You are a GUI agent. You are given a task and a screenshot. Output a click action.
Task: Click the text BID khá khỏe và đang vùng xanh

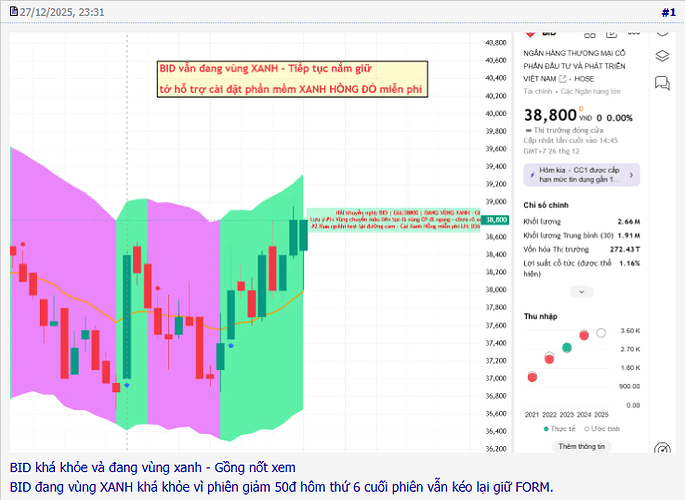tap(106, 468)
